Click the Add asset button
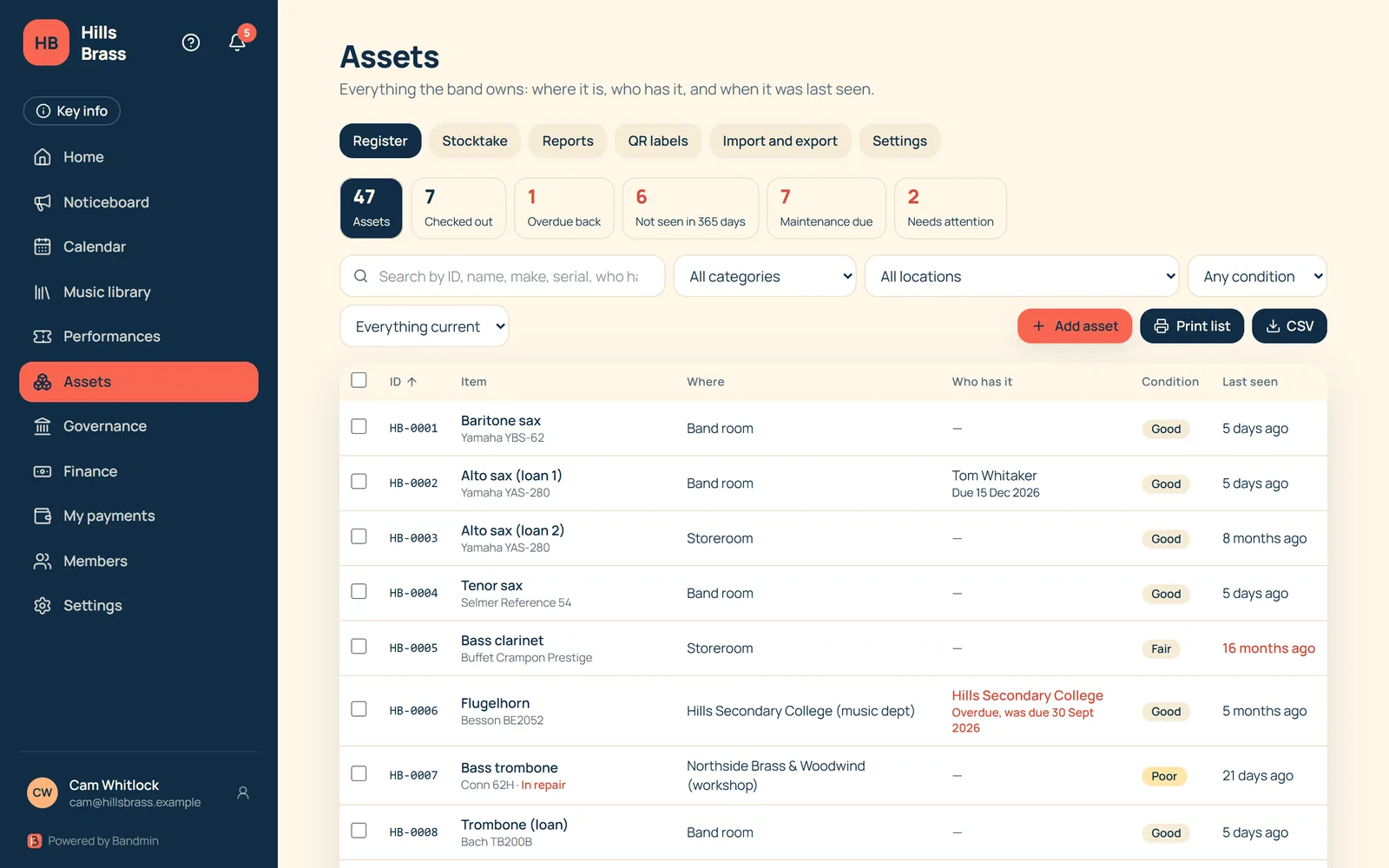Viewport: 1389px width, 868px height. coord(1075,326)
